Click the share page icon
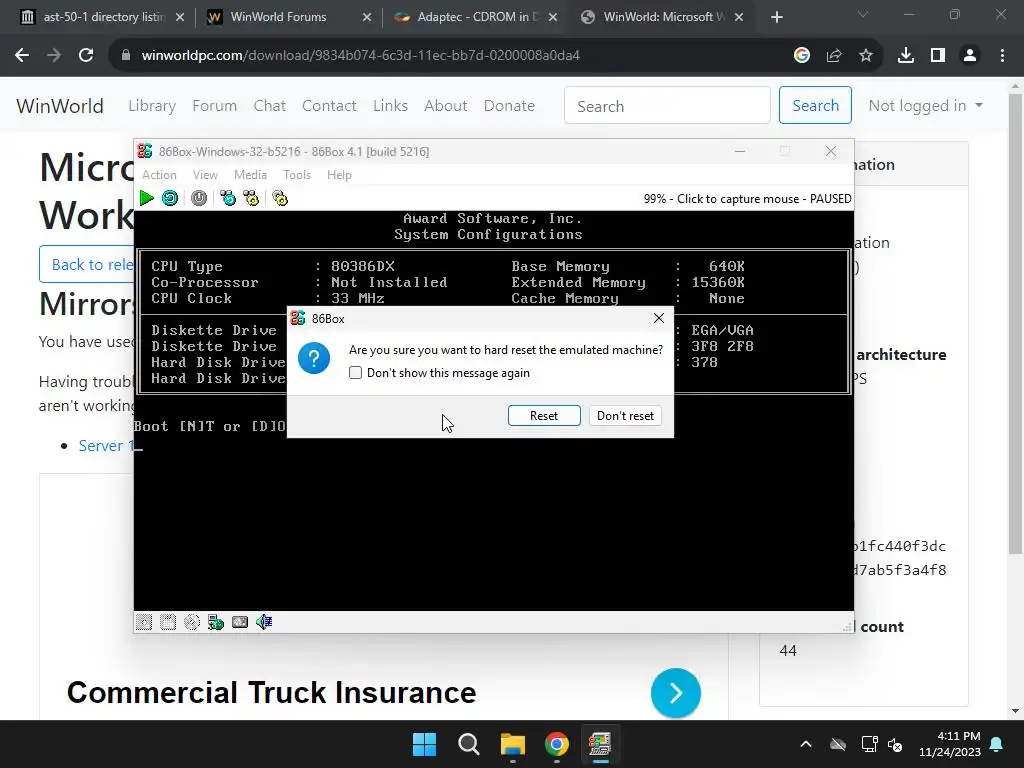 pyautogui.click(x=834, y=56)
